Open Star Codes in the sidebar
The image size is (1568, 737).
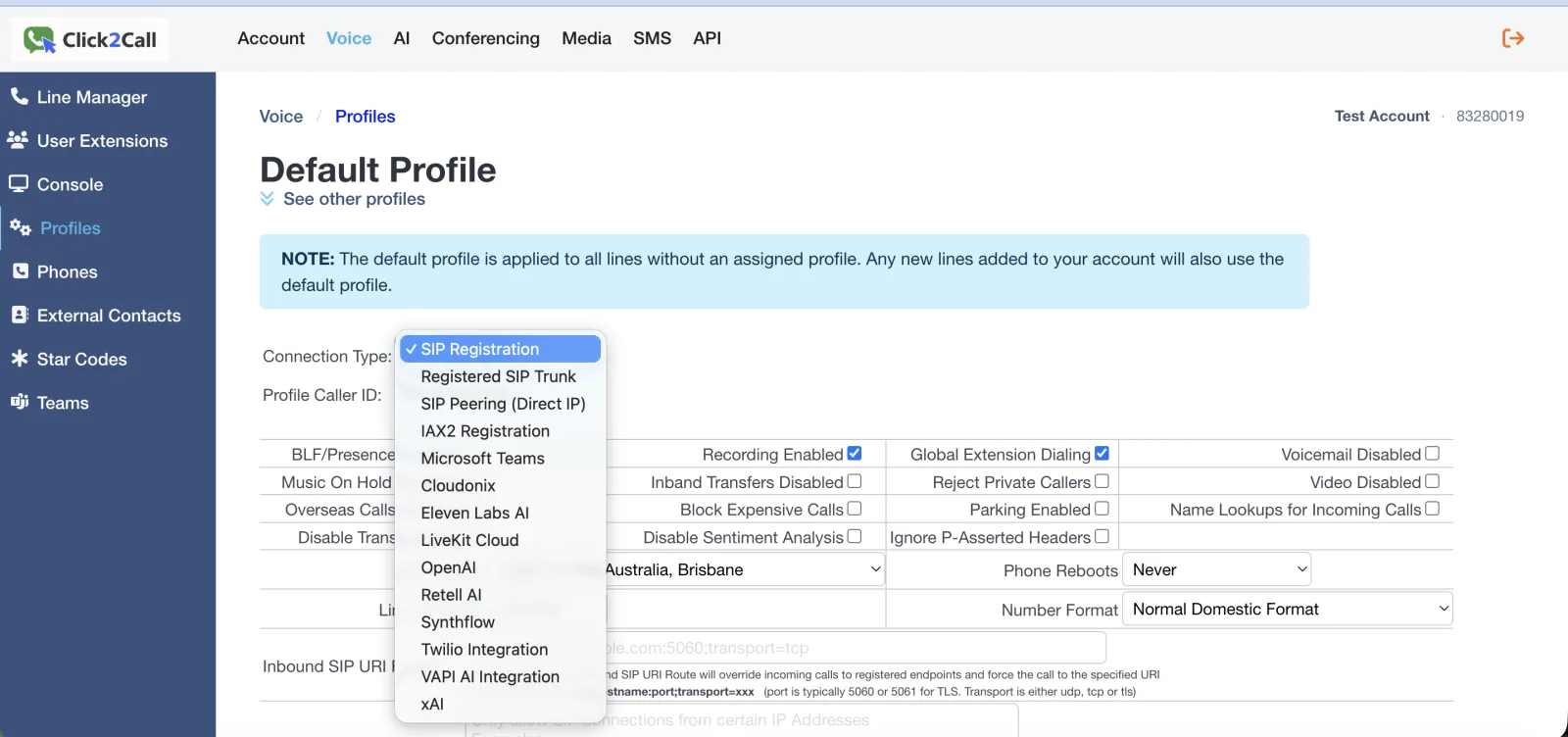[82, 359]
